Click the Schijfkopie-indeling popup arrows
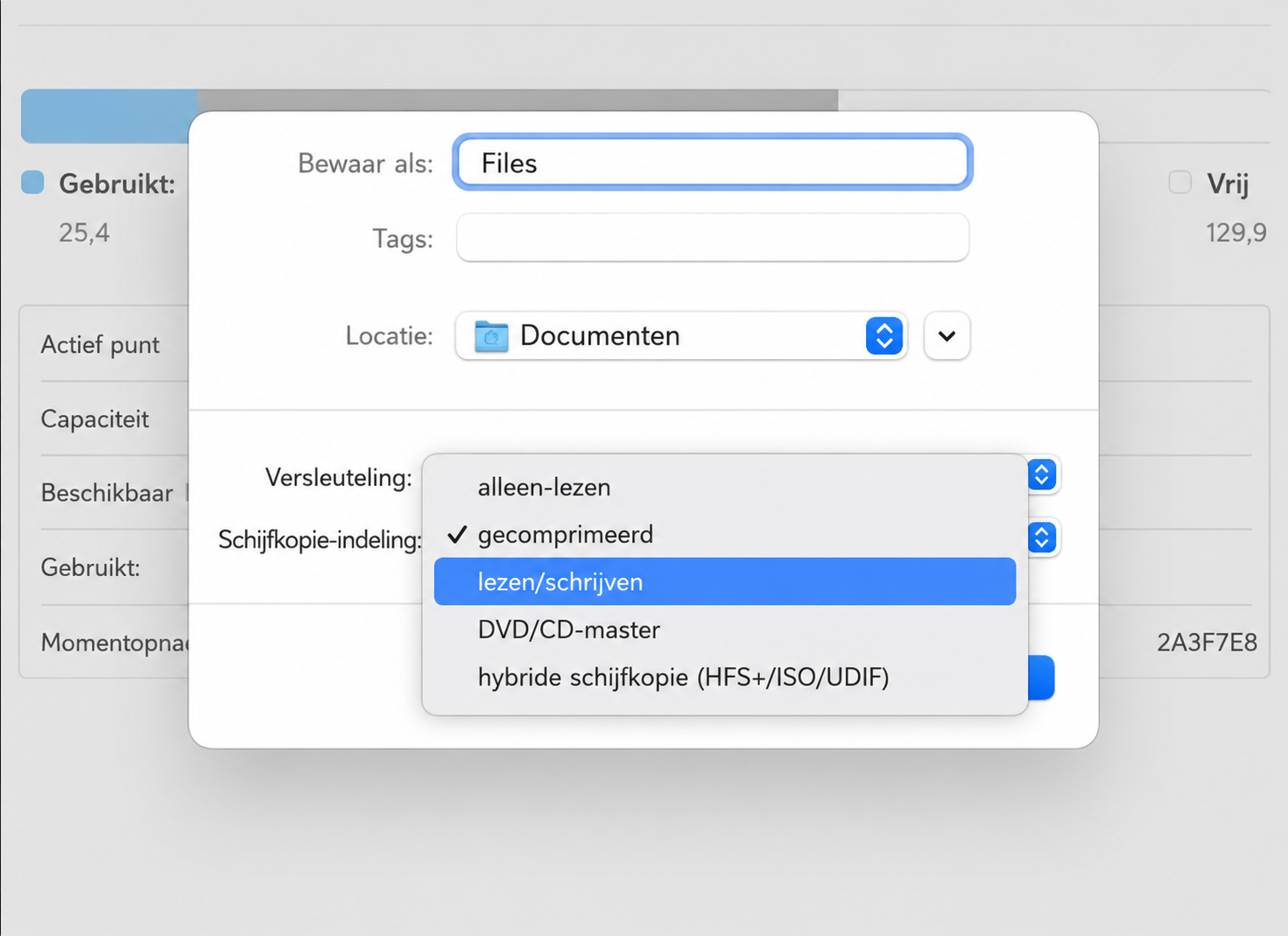Screen dimensions: 1288x936 (x=1042, y=538)
